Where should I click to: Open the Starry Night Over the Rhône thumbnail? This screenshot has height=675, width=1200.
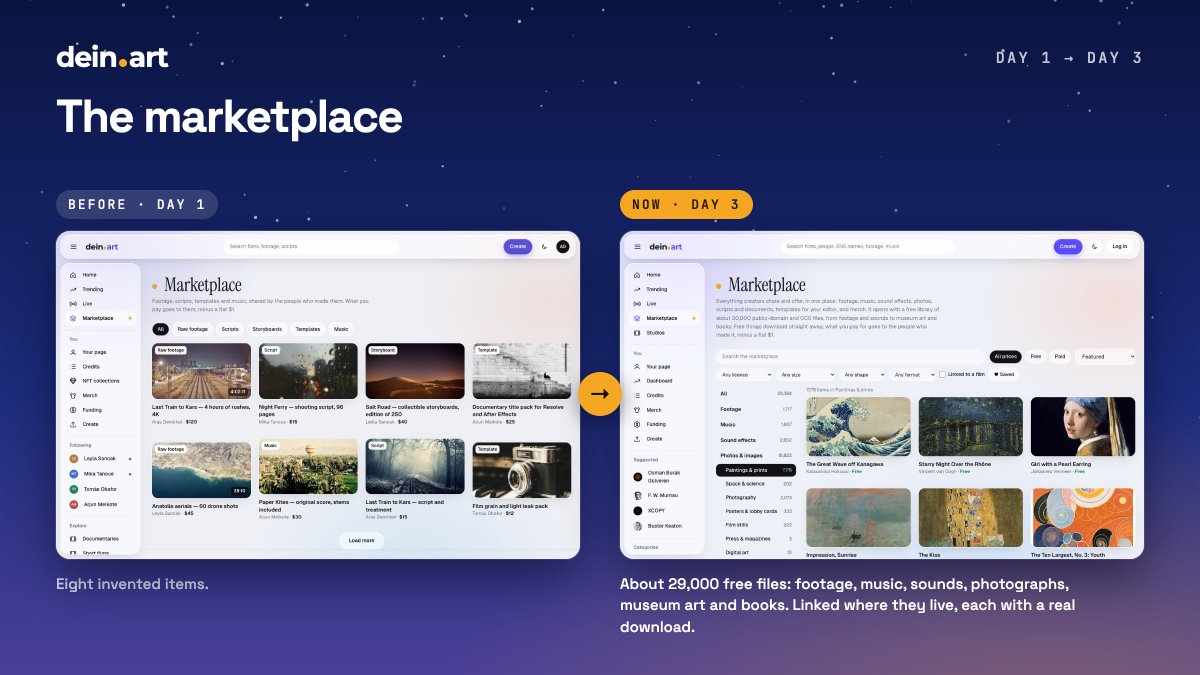[x=971, y=427]
